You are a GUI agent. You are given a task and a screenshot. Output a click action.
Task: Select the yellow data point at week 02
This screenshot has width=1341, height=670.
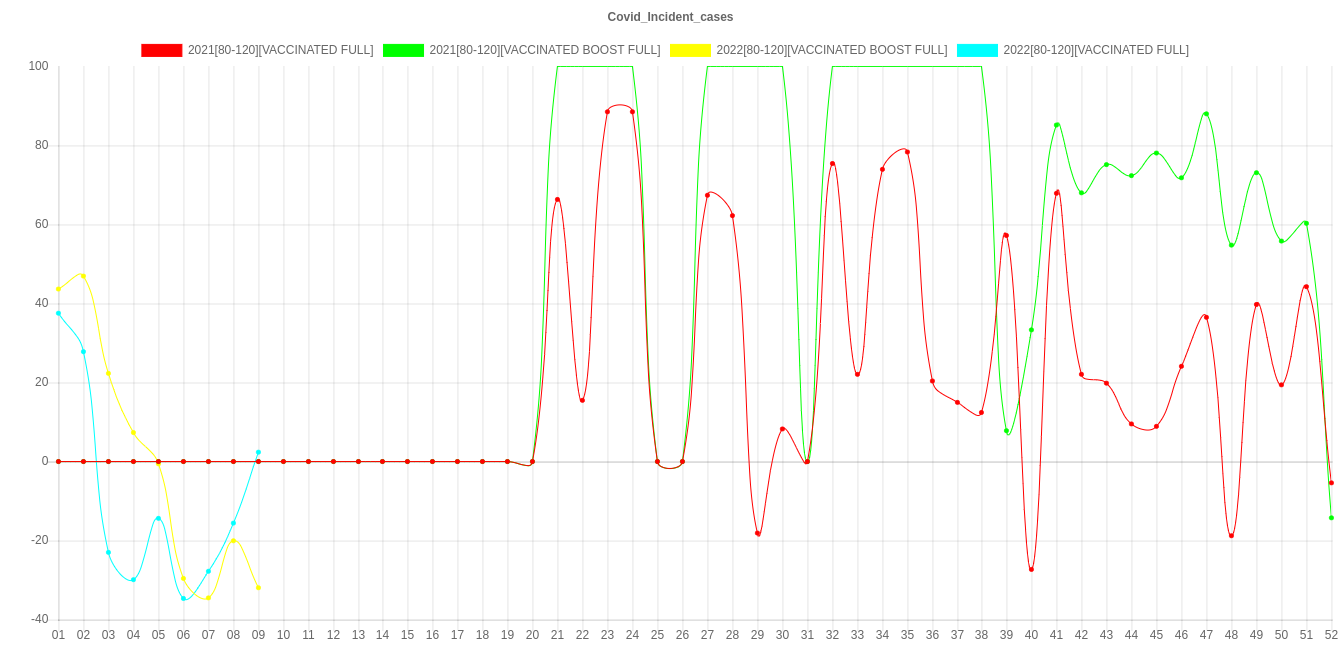[83, 276]
